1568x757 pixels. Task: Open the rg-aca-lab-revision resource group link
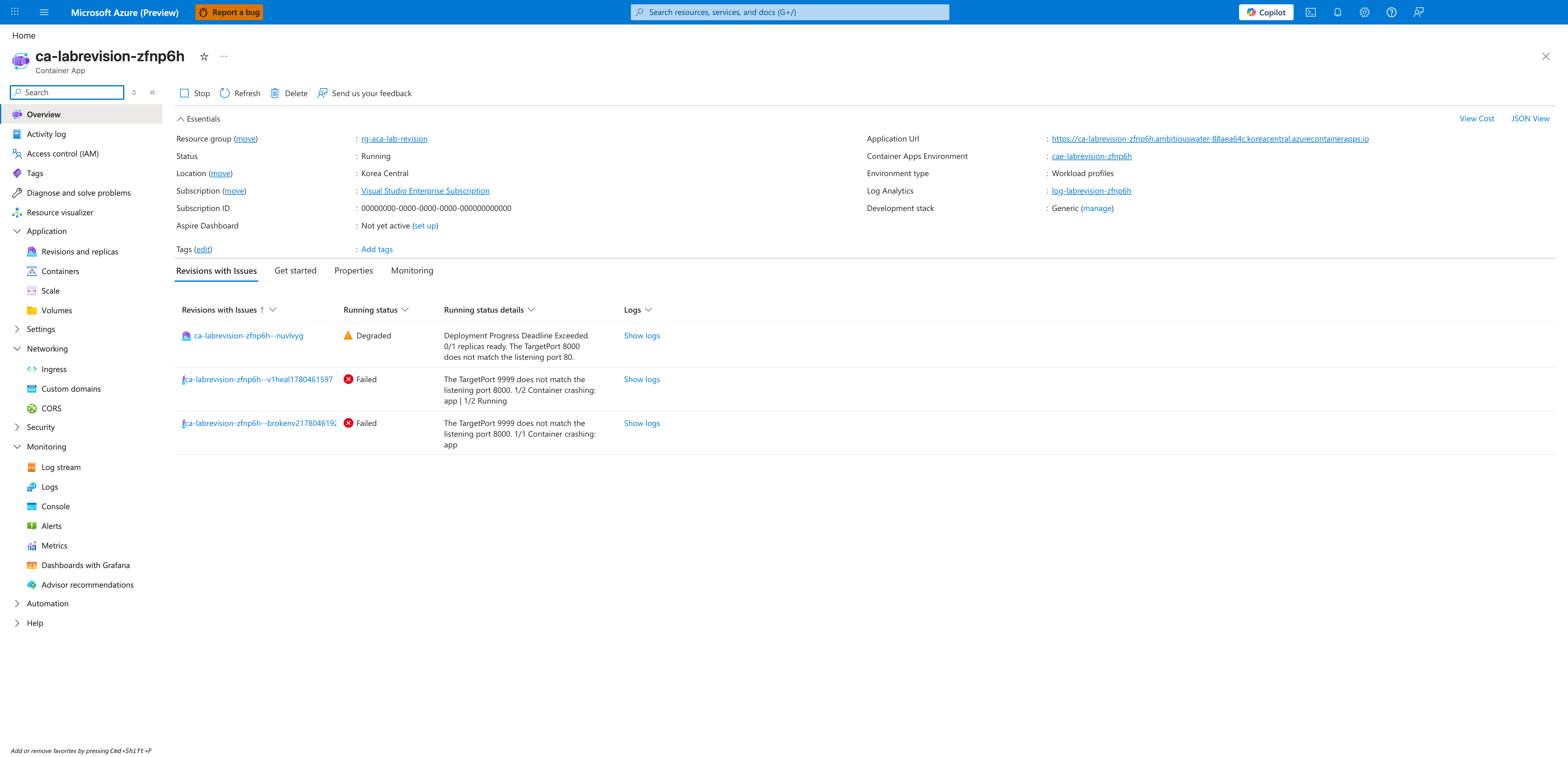pos(394,139)
